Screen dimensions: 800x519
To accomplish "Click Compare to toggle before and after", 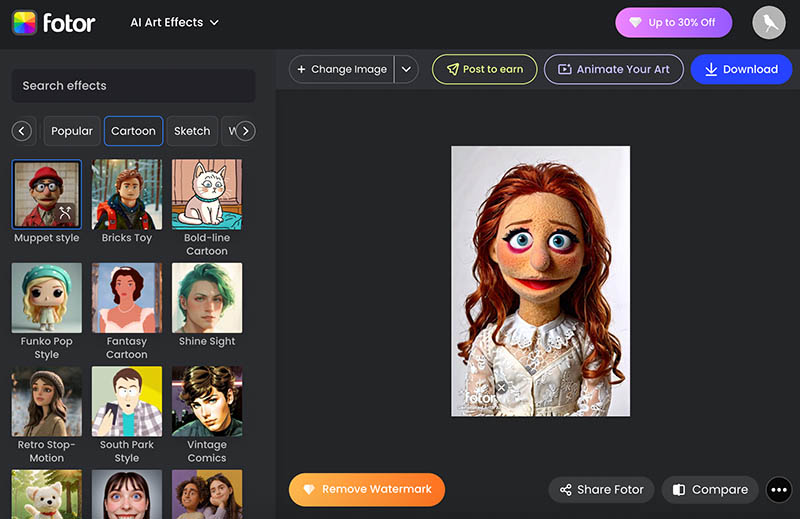I will [x=710, y=489].
